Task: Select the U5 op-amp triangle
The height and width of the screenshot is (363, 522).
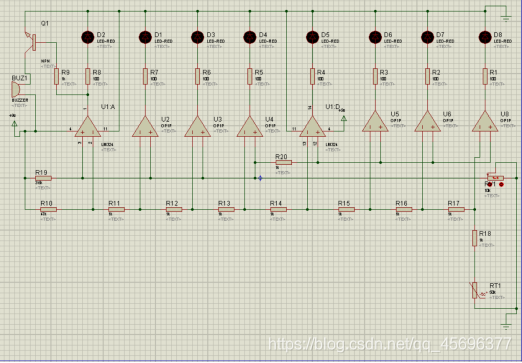Action: coord(375,122)
